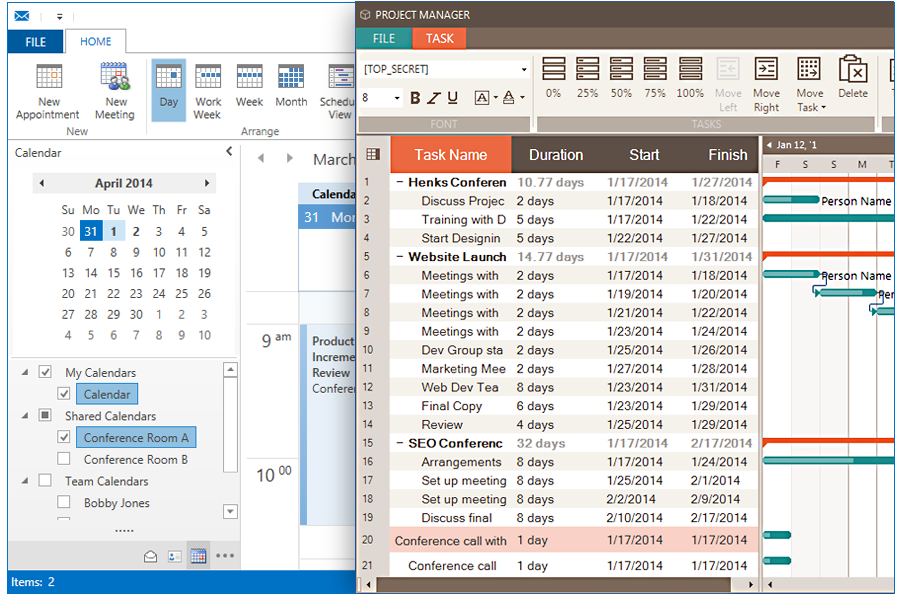This screenshot has width=900, height=594.
Task: Go to previous day in calendar view
Action: tap(261, 158)
